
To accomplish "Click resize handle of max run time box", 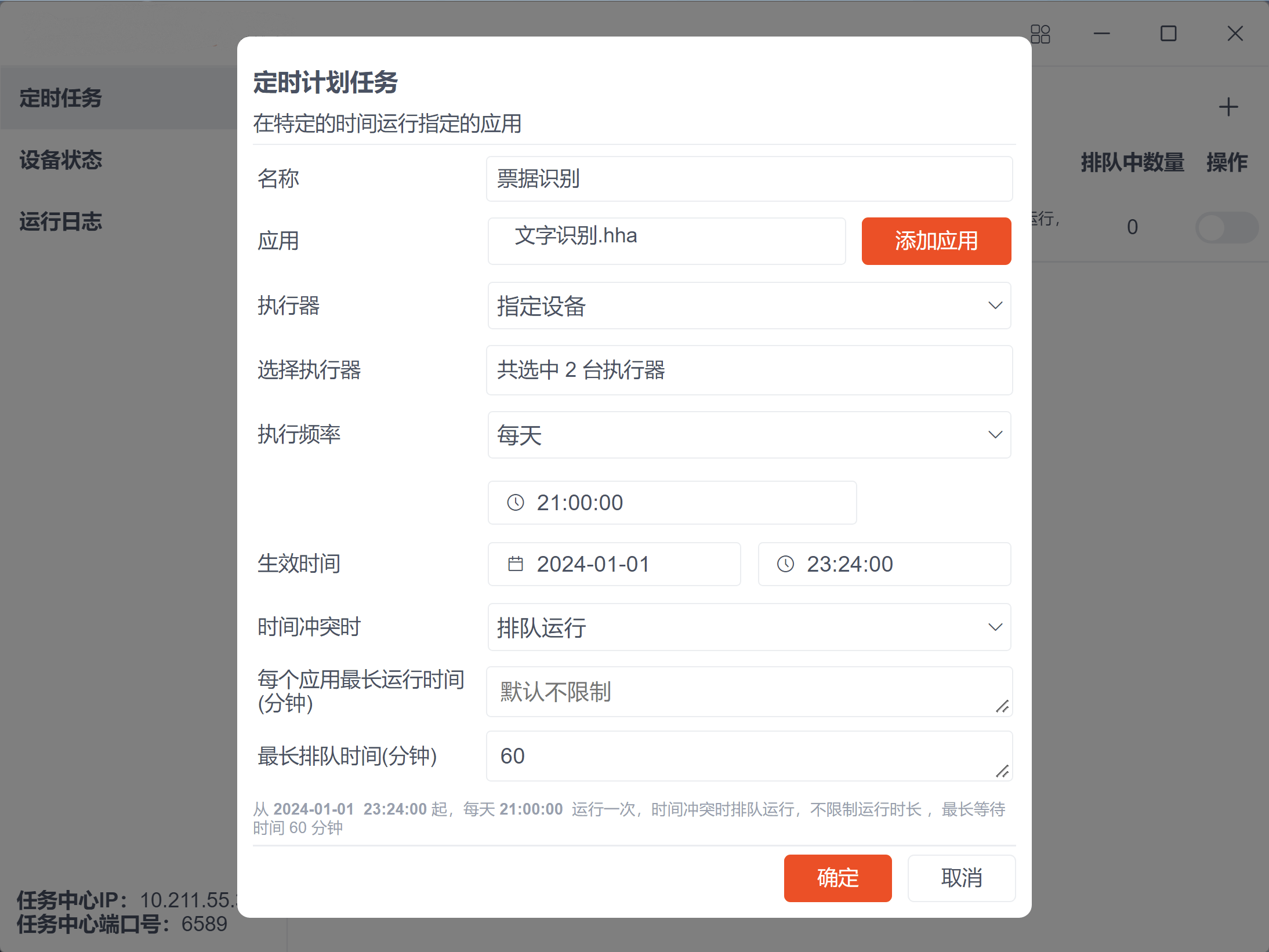I will (x=1002, y=706).
